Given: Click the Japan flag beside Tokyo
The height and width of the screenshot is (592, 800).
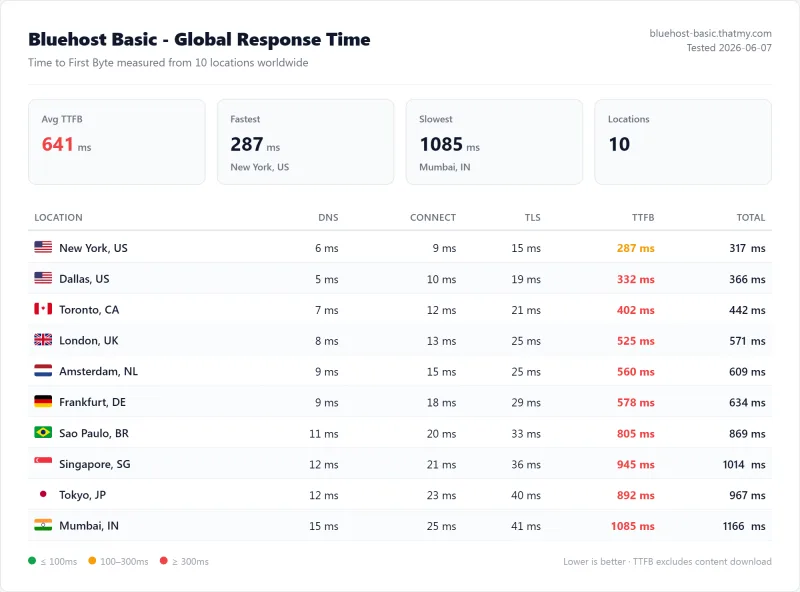Looking at the screenshot, I should click(43, 494).
